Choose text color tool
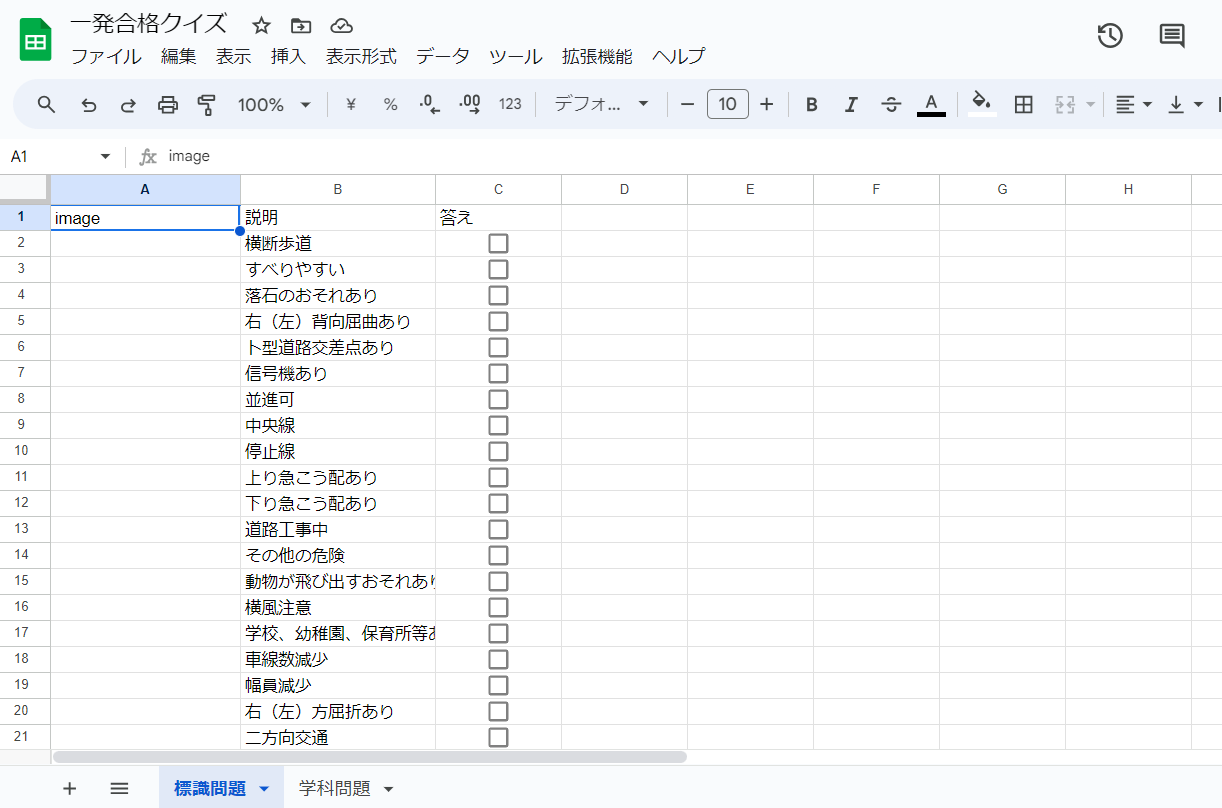 point(931,104)
